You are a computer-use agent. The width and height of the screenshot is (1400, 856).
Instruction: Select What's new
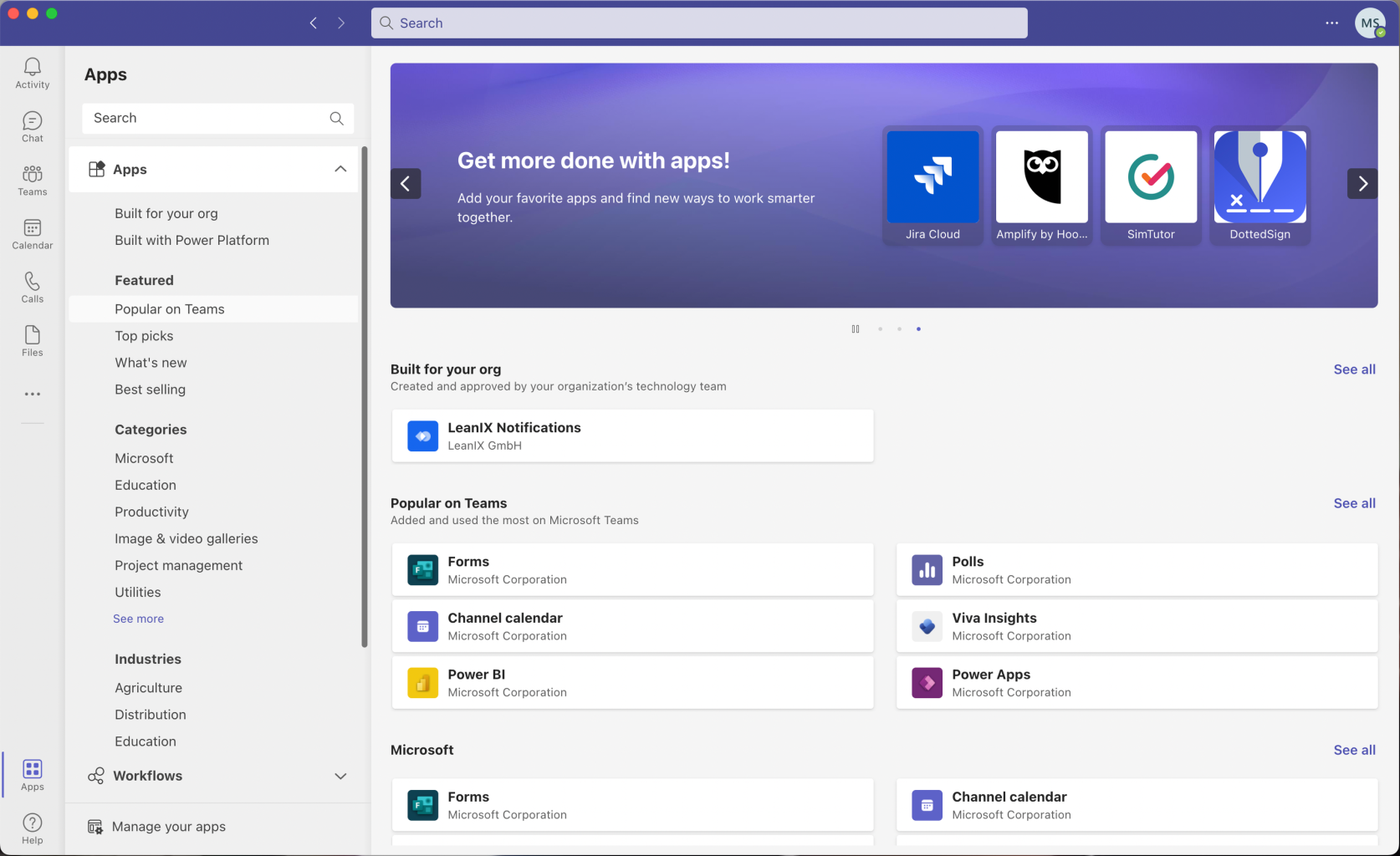click(151, 363)
